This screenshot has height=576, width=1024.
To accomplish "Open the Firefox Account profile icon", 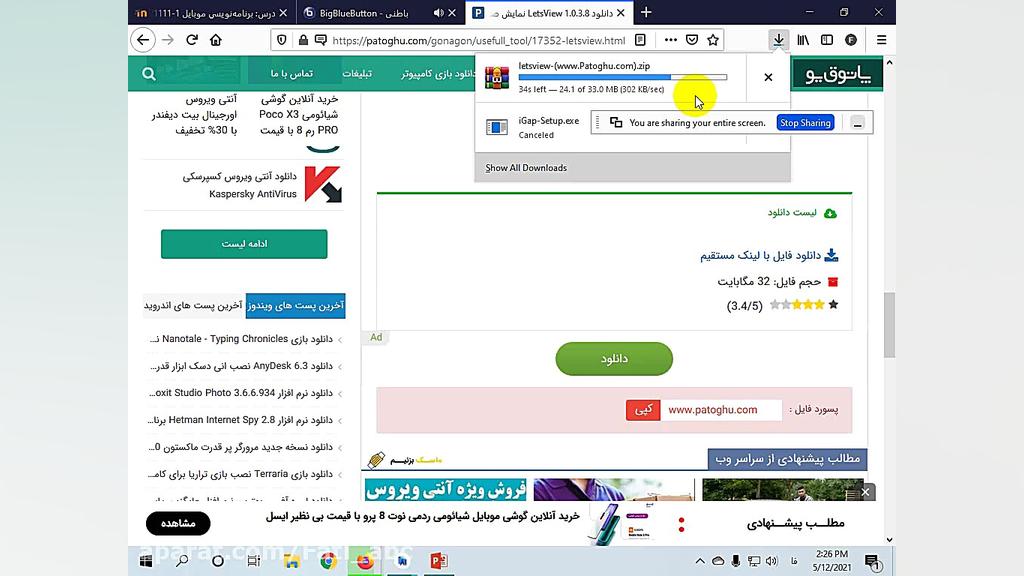I will click(x=851, y=40).
